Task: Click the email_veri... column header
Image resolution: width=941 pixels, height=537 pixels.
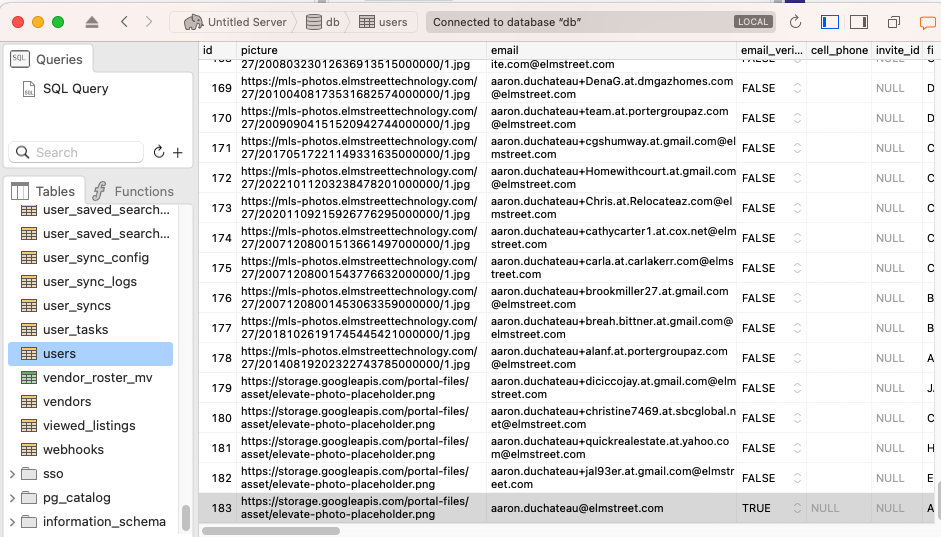Action: [771, 50]
